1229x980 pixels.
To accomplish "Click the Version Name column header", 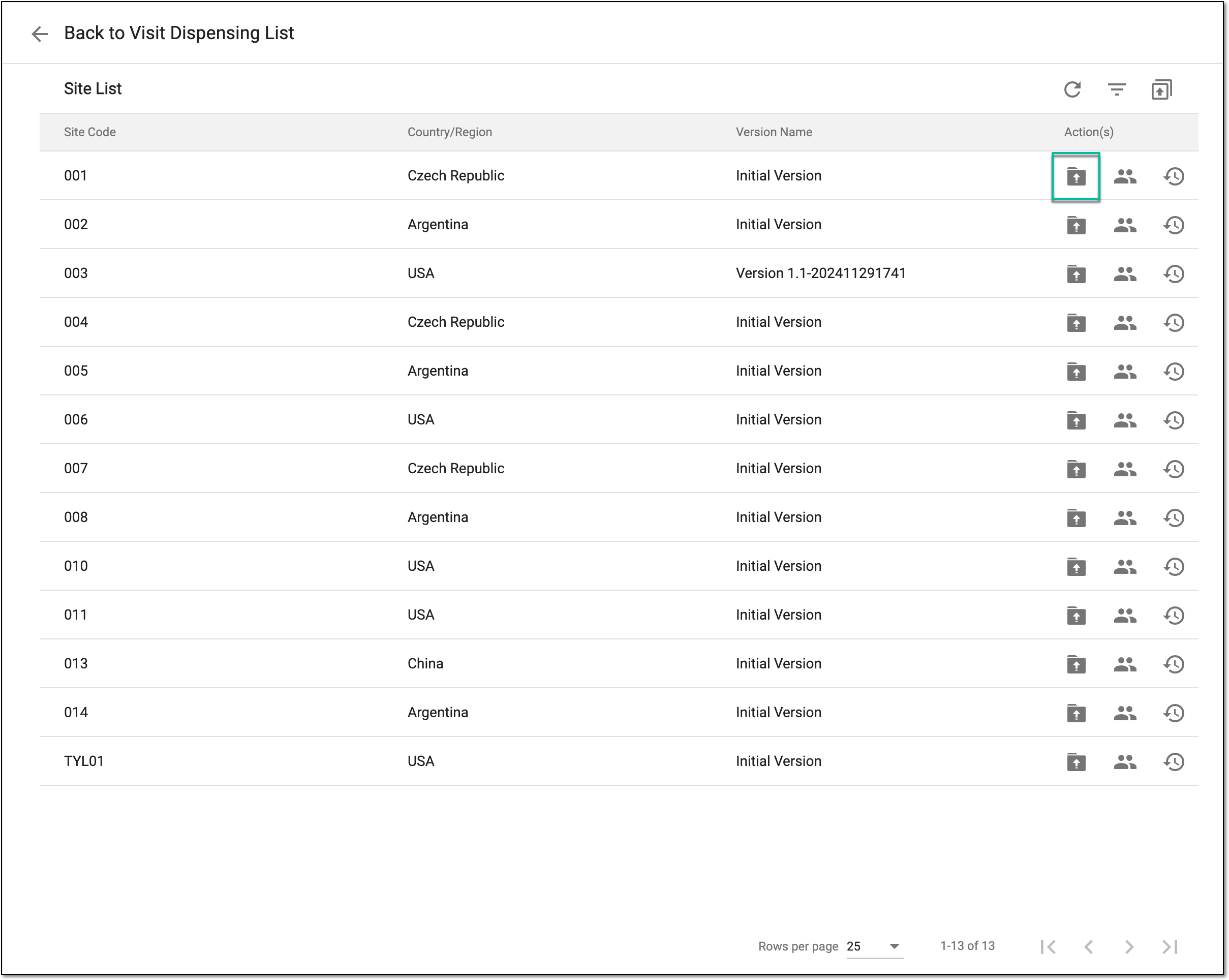I will click(774, 132).
